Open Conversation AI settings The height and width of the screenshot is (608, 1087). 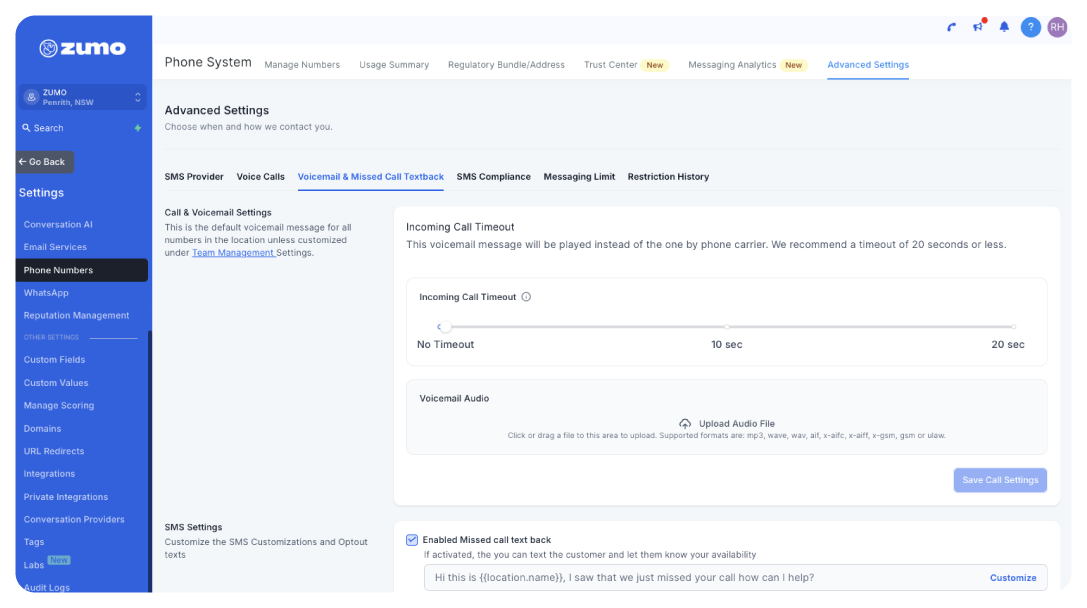tap(58, 225)
